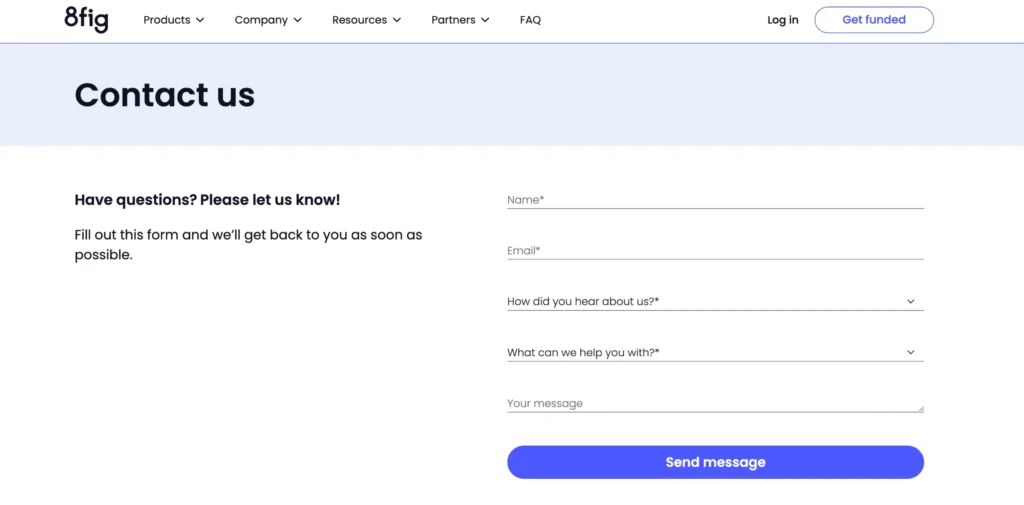Click the chevron arrow beside Company
The height and width of the screenshot is (505, 1024).
coord(298,20)
